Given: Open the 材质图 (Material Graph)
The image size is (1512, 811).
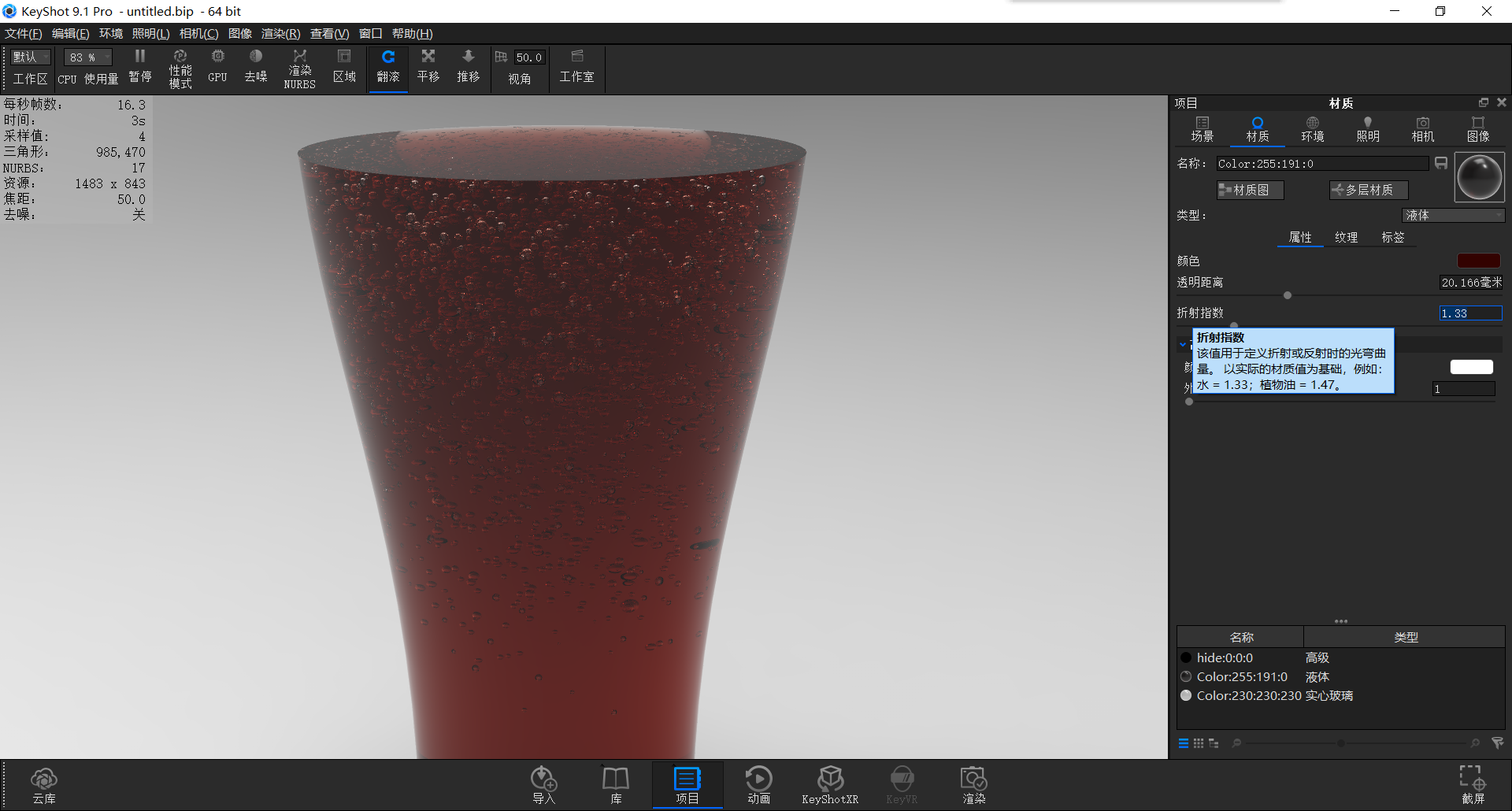Looking at the screenshot, I should point(1249,190).
